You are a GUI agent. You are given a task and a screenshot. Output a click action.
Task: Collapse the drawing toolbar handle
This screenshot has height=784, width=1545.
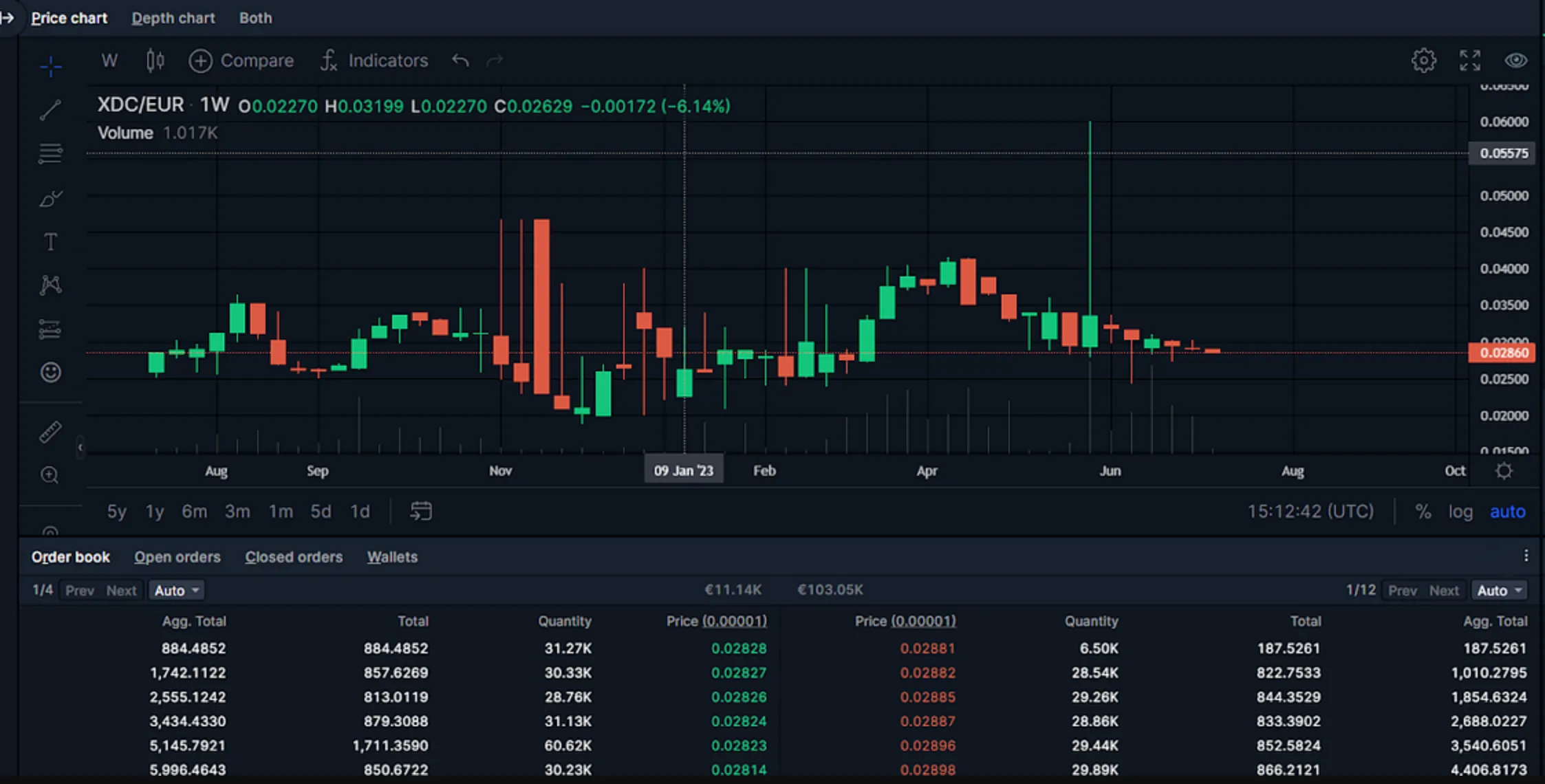80,447
